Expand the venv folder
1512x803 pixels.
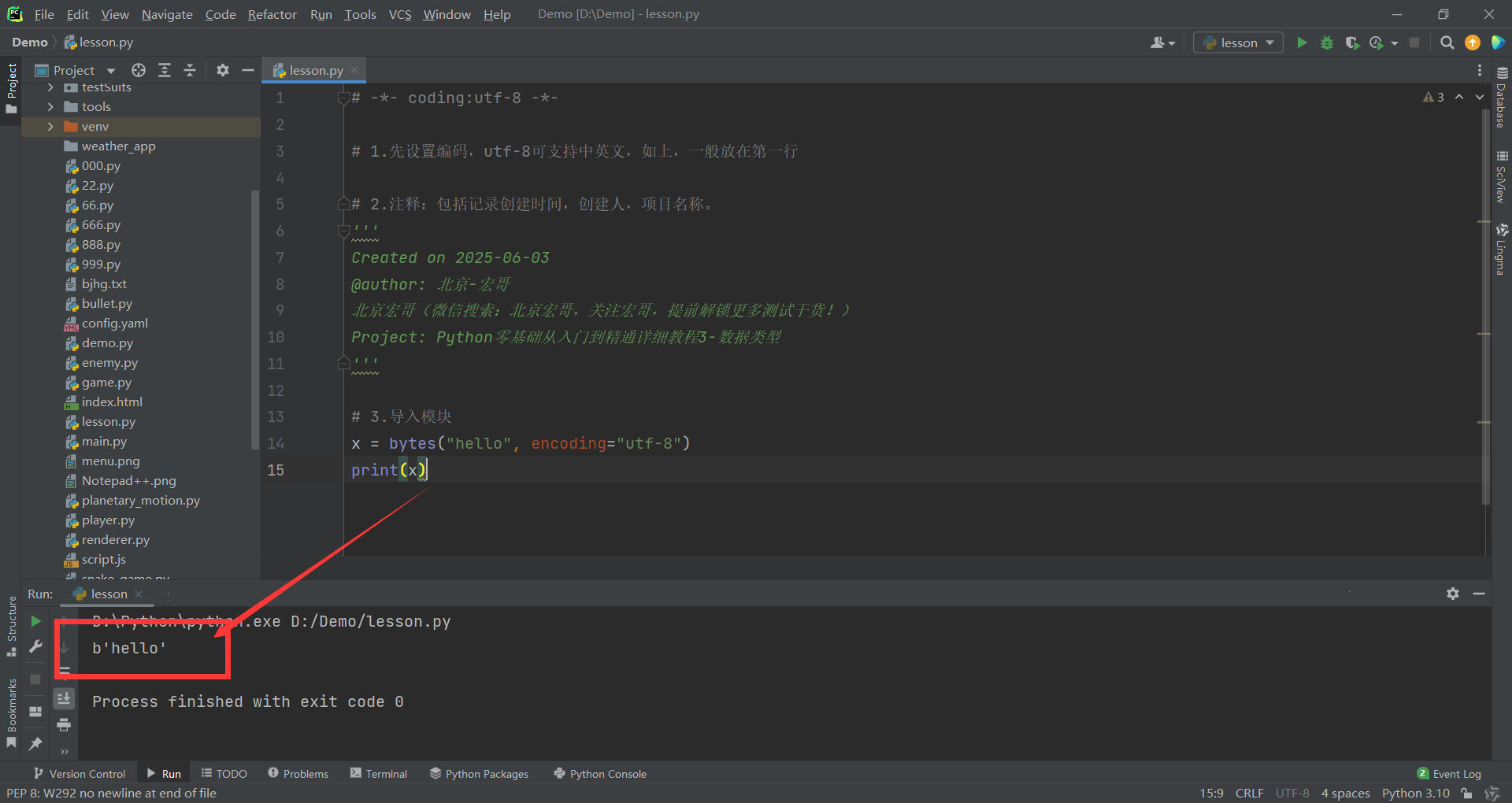point(50,127)
